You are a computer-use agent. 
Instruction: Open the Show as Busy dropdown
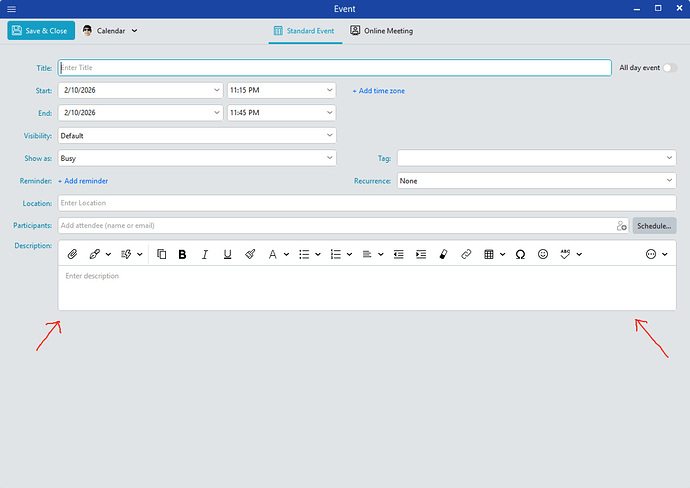pos(197,158)
